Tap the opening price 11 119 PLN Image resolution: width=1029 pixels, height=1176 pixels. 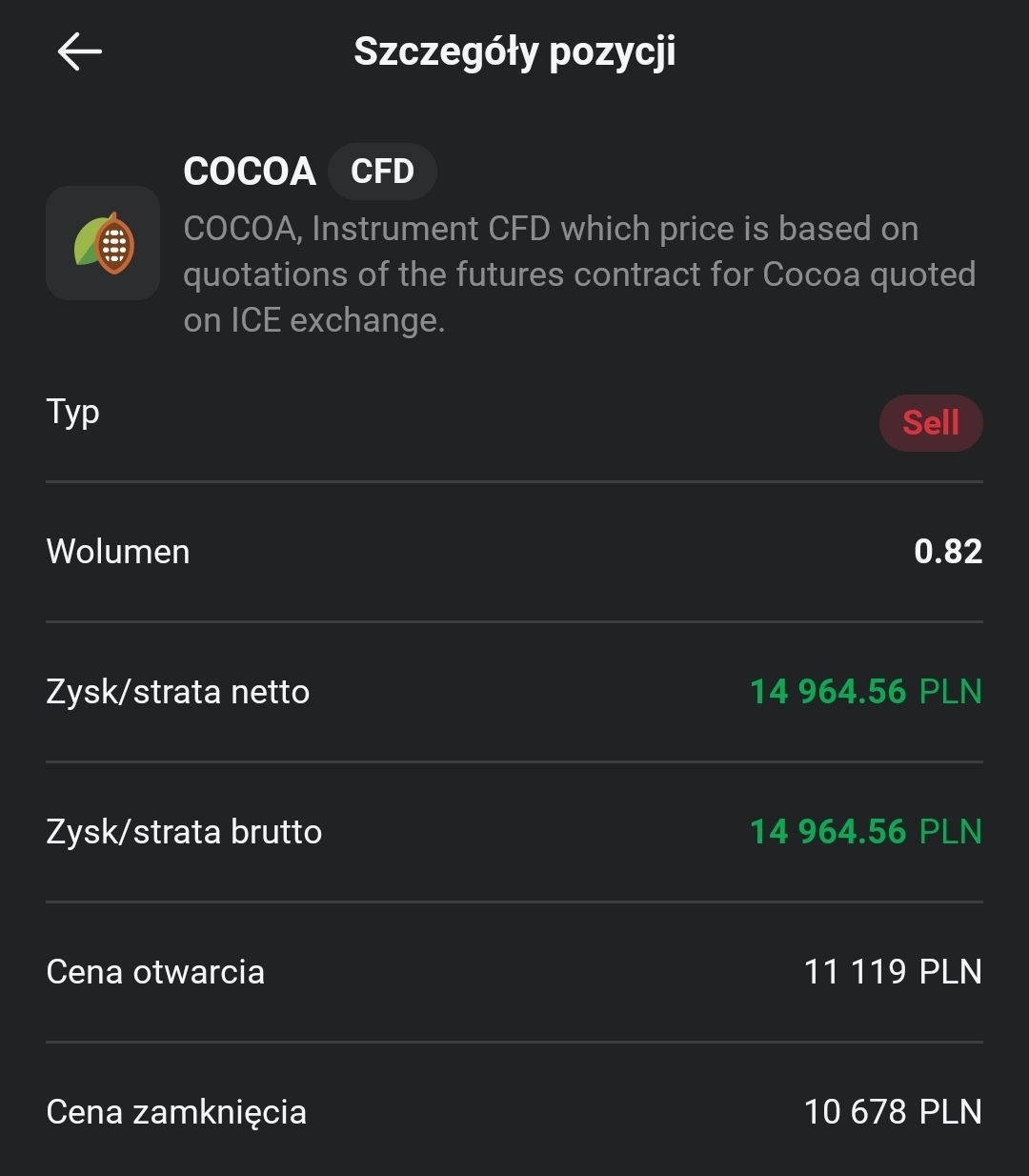pos(893,972)
